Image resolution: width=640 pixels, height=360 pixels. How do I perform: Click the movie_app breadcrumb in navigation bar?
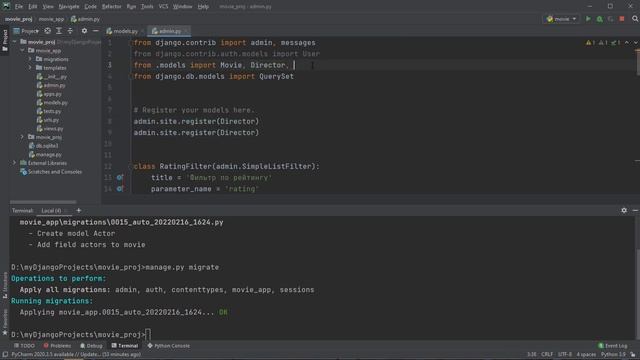point(51,19)
